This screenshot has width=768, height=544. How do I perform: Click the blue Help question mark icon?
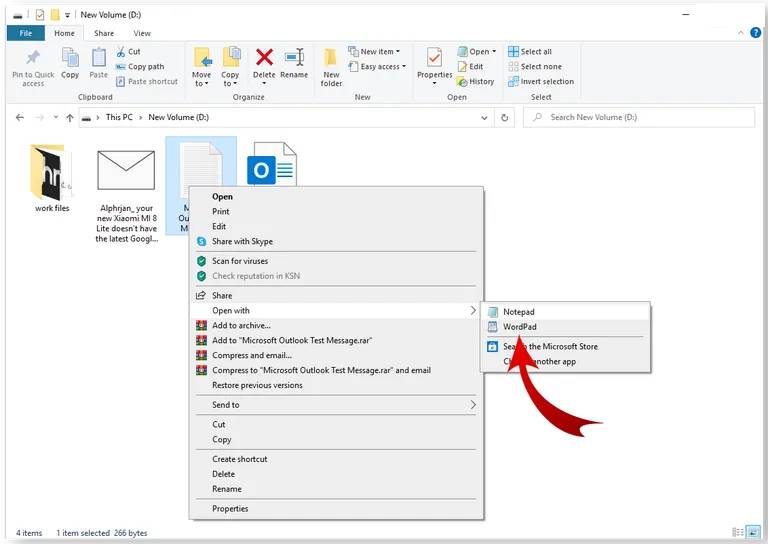click(755, 33)
